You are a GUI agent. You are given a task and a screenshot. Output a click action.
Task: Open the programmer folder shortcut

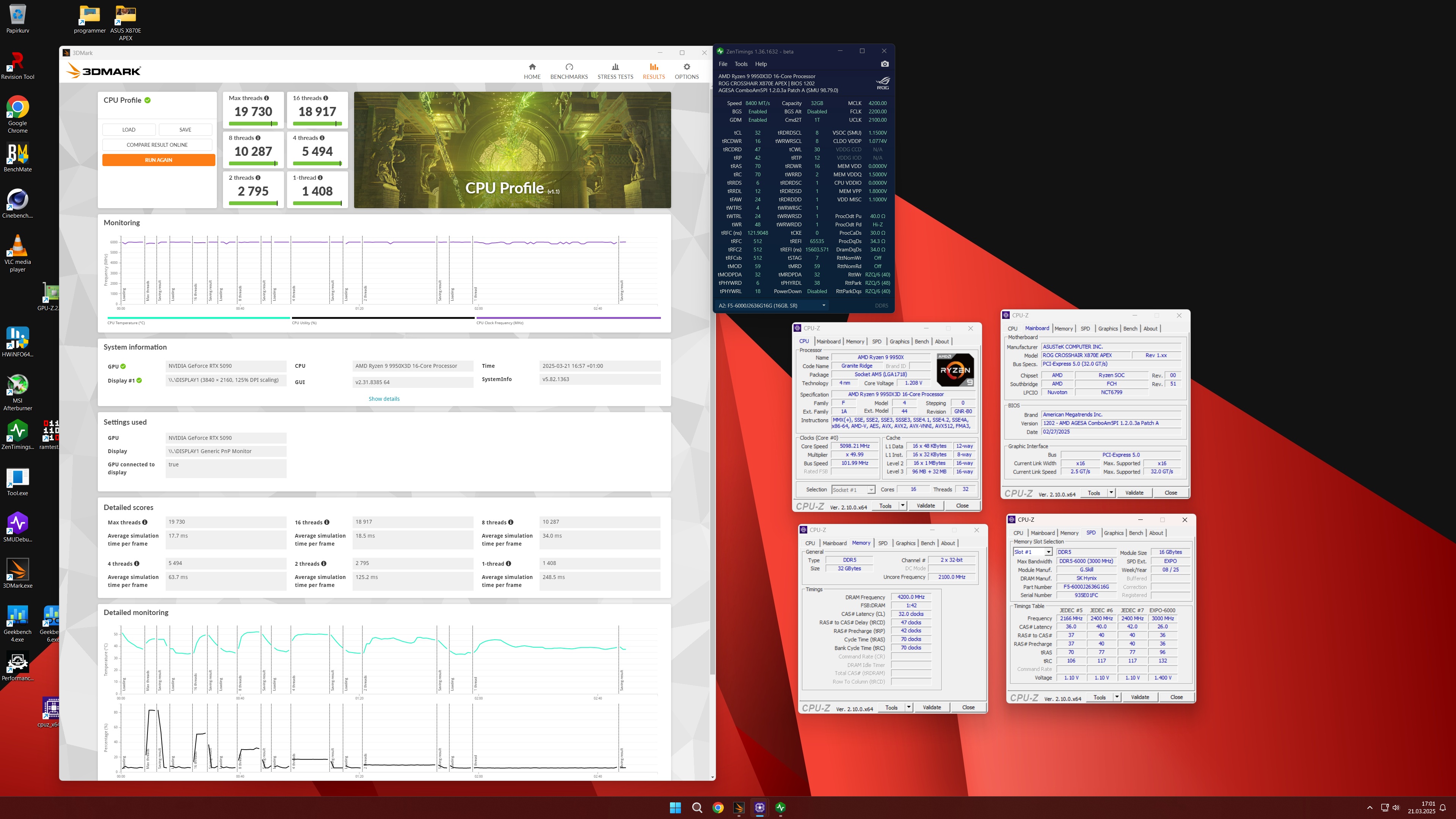(90, 19)
